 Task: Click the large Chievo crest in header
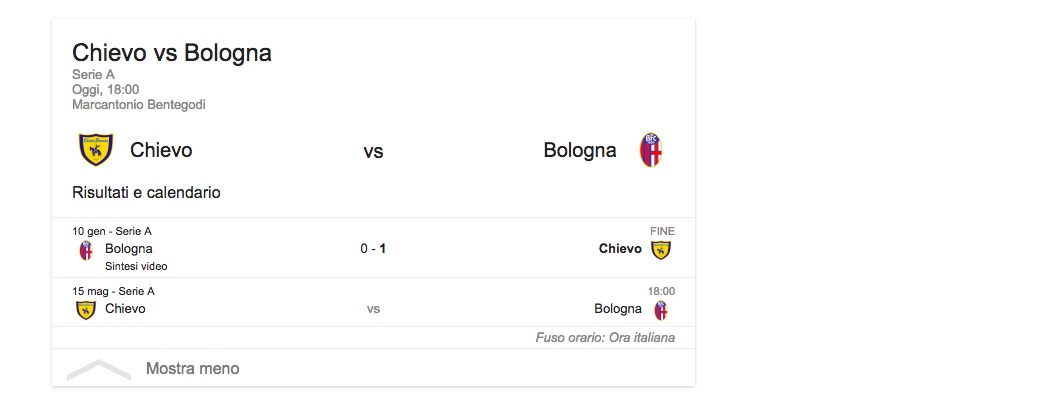point(96,150)
